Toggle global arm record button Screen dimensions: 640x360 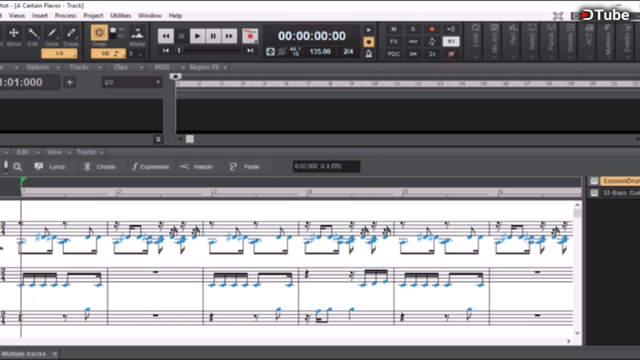click(x=432, y=29)
